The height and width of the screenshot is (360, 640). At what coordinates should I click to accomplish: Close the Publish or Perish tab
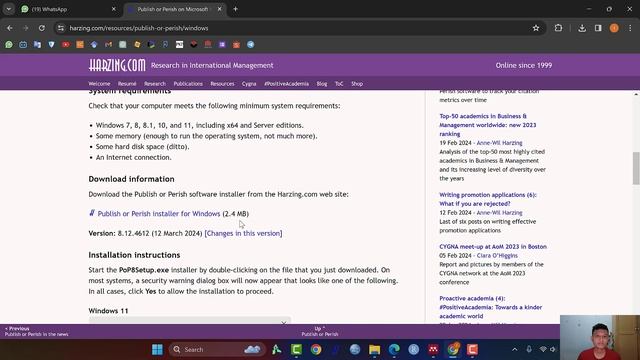pos(220,9)
